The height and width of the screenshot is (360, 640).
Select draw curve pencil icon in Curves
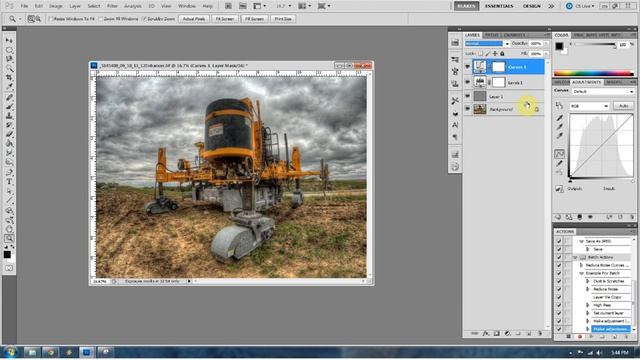559,163
